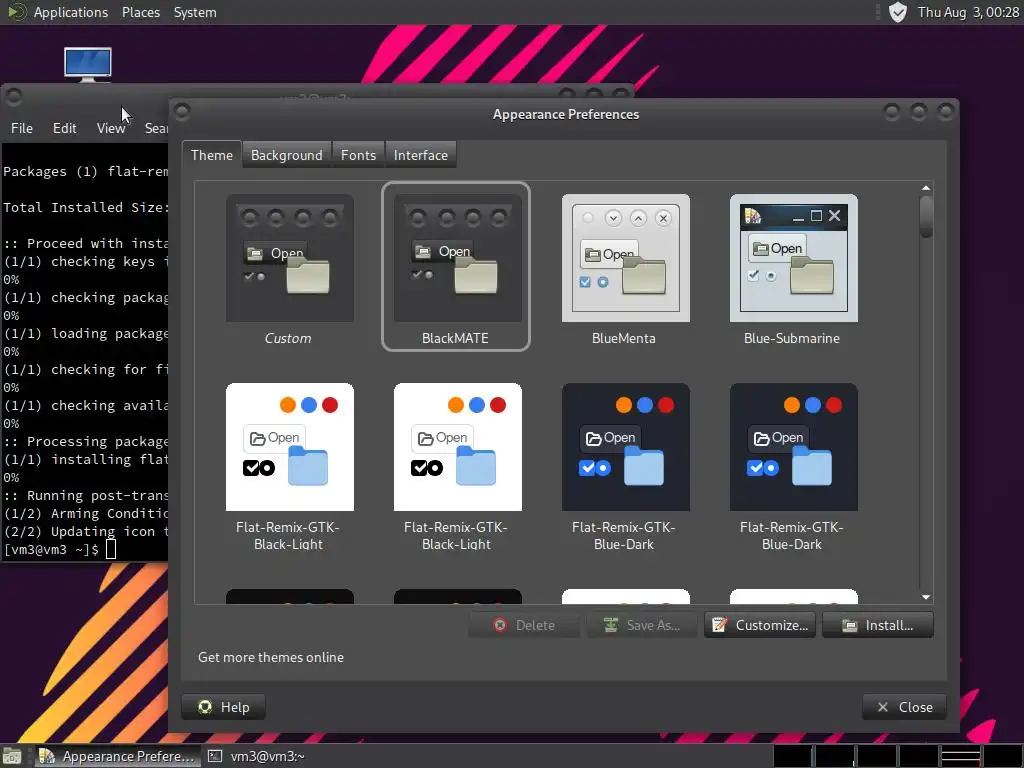Click the '(1/2) Arming Conditio' terminal line
The width and height of the screenshot is (1024, 768).
point(86,513)
